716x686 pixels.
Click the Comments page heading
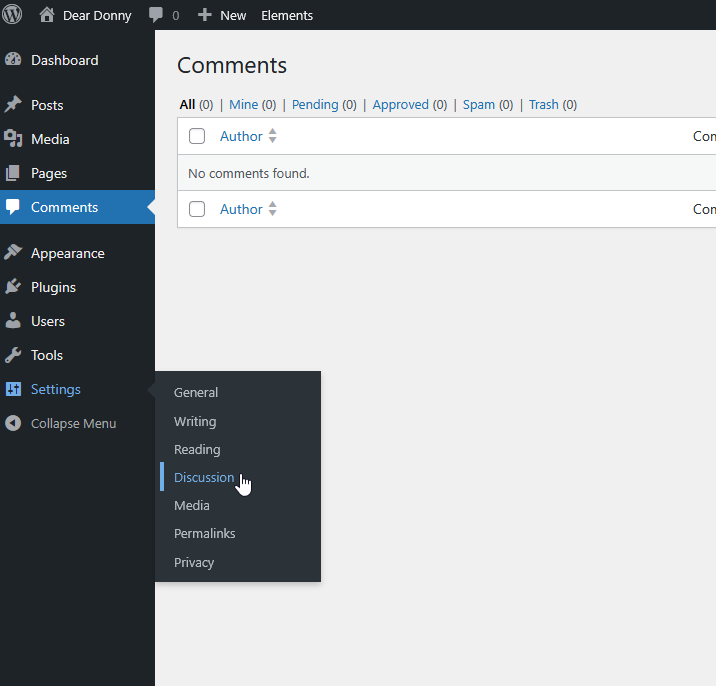(232, 65)
